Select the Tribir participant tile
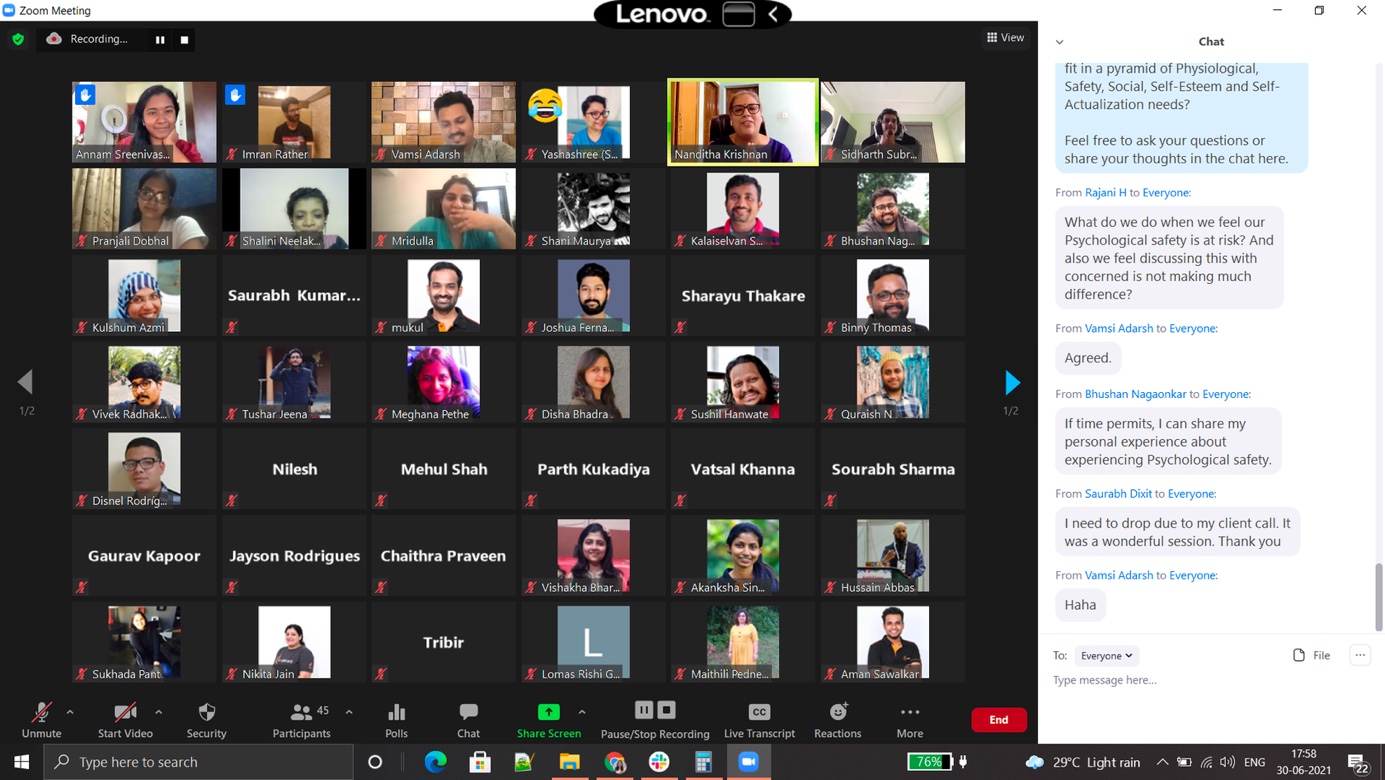This screenshot has height=780, width=1385. [443, 642]
